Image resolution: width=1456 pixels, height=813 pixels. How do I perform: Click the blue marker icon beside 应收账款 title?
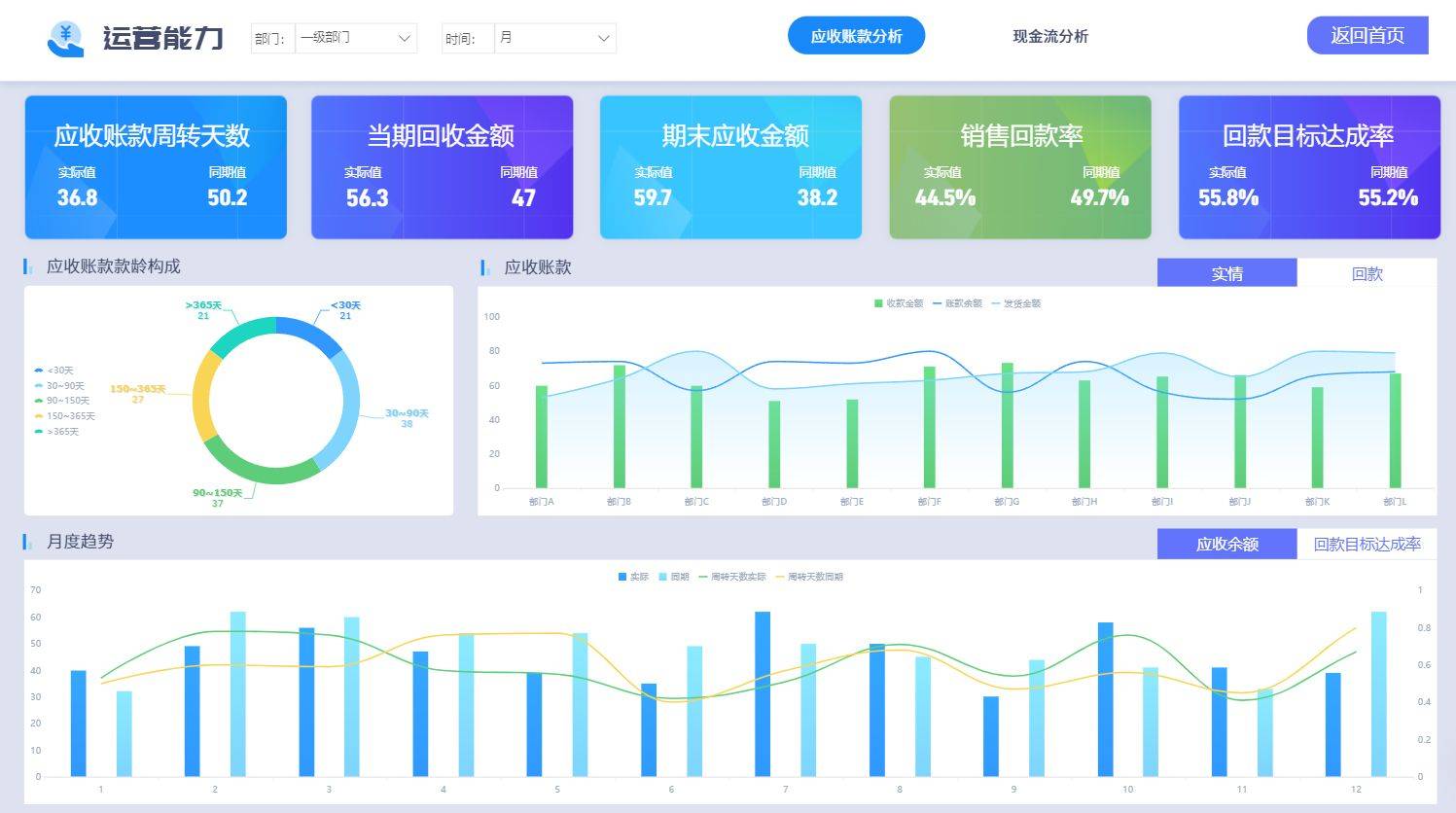coord(485,267)
